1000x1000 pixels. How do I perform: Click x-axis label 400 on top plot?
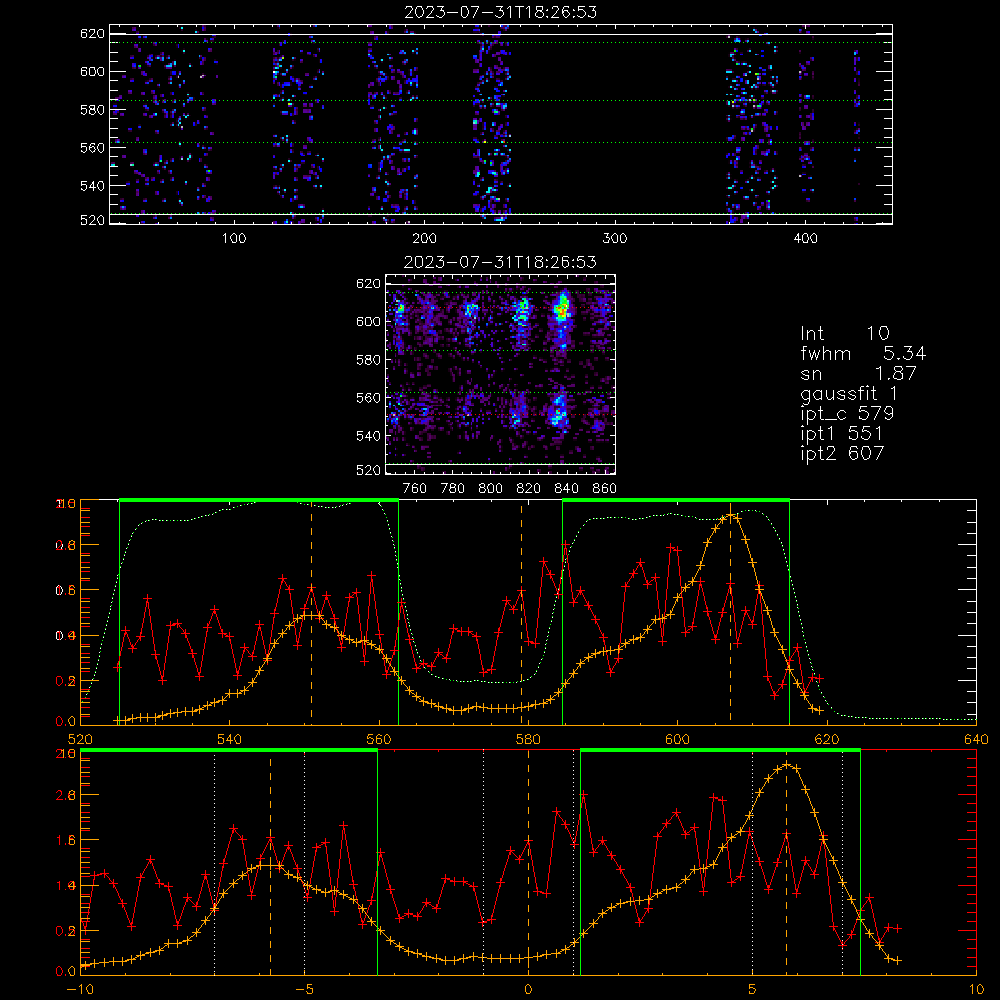point(805,239)
